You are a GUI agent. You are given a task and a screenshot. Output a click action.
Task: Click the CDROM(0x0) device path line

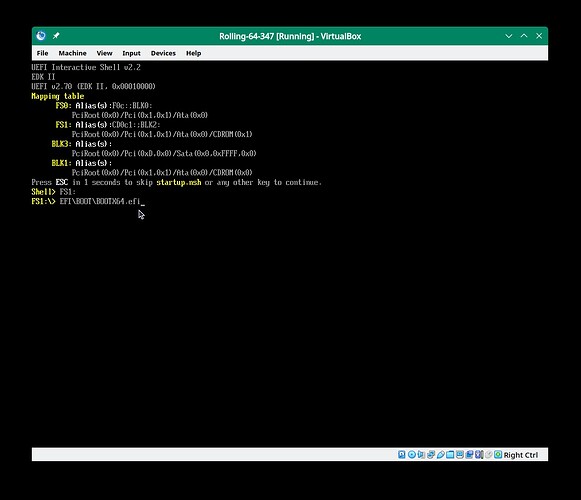click(162, 173)
